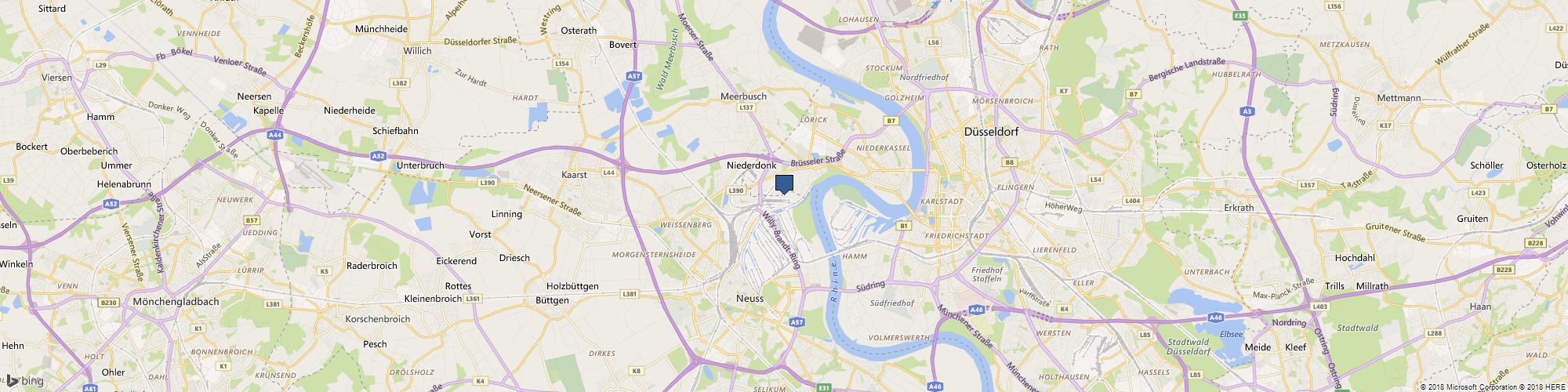Select the Meerbusch town label
The image size is (1568, 392).
(743, 96)
